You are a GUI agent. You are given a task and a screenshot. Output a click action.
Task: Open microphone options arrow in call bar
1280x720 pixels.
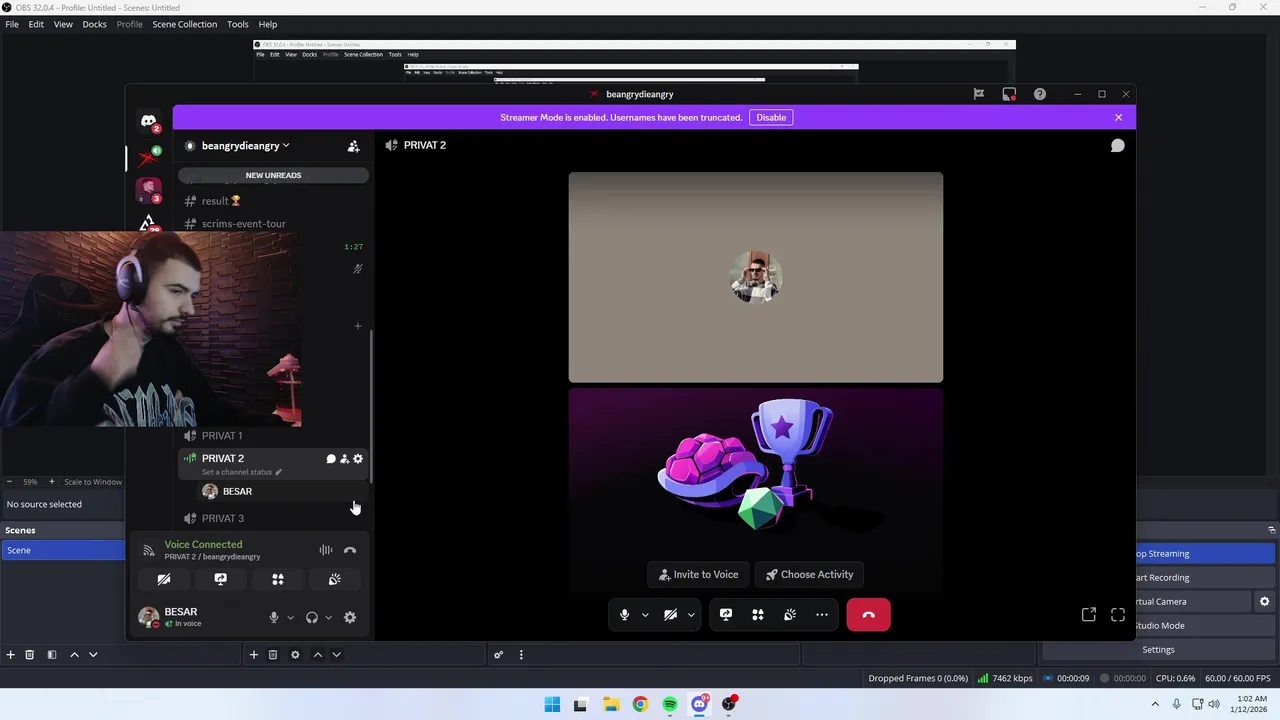pyautogui.click(x=645, y=614)
